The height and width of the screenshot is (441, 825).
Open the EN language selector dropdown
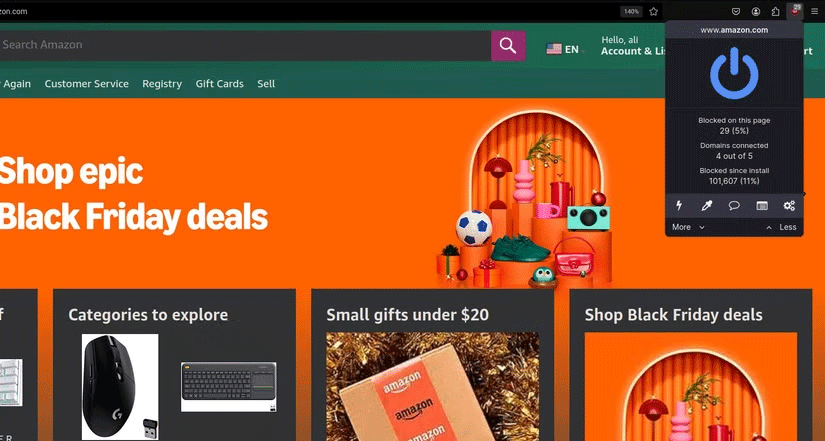tap(566, 49)
